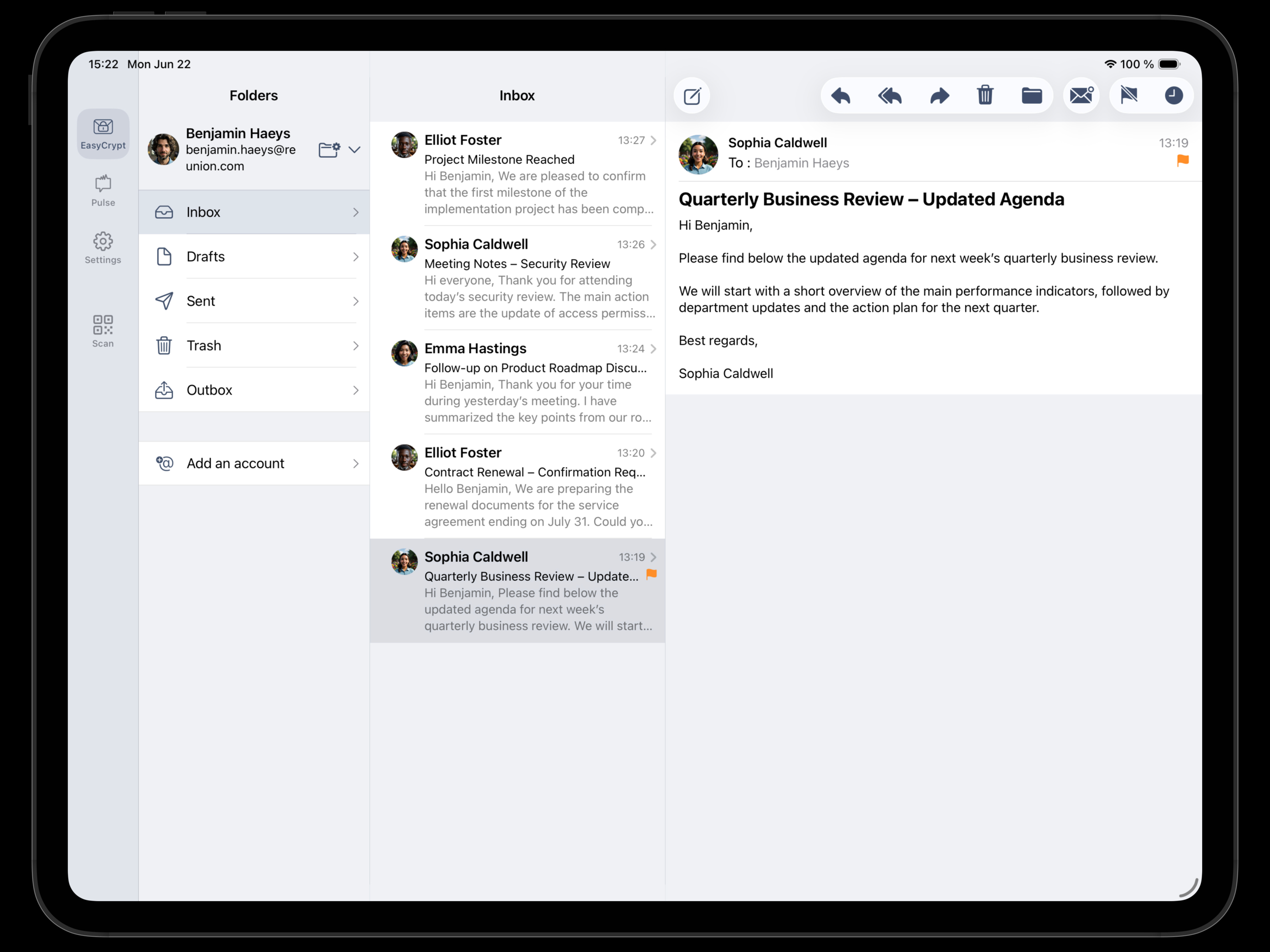1270x952 pixels.
Task: Open the Outbox folder
Action: point(254,390)
